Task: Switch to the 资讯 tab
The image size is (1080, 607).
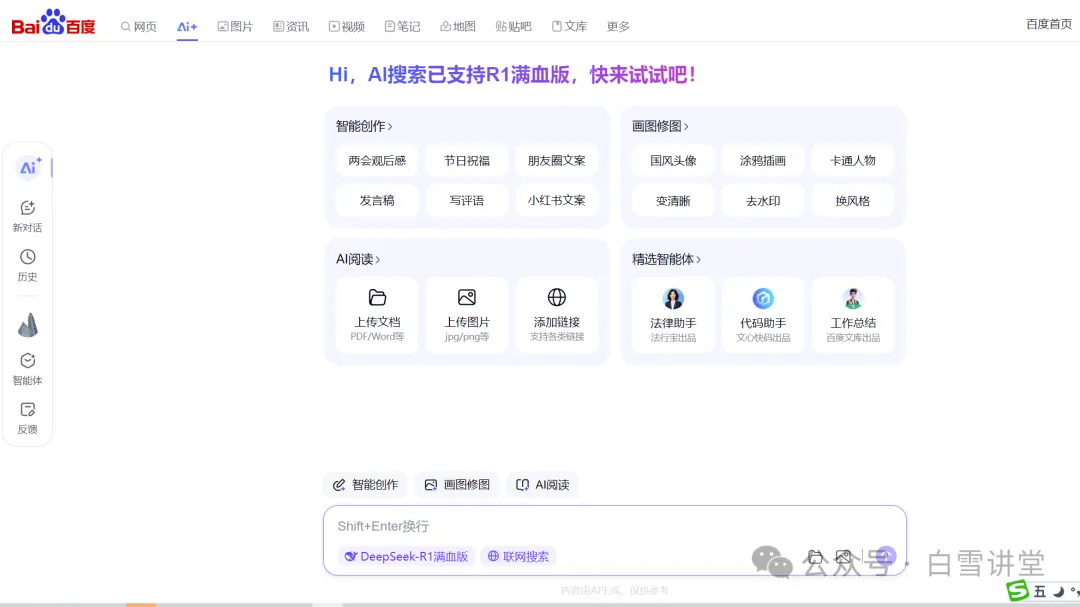Action: coord(291,26)
